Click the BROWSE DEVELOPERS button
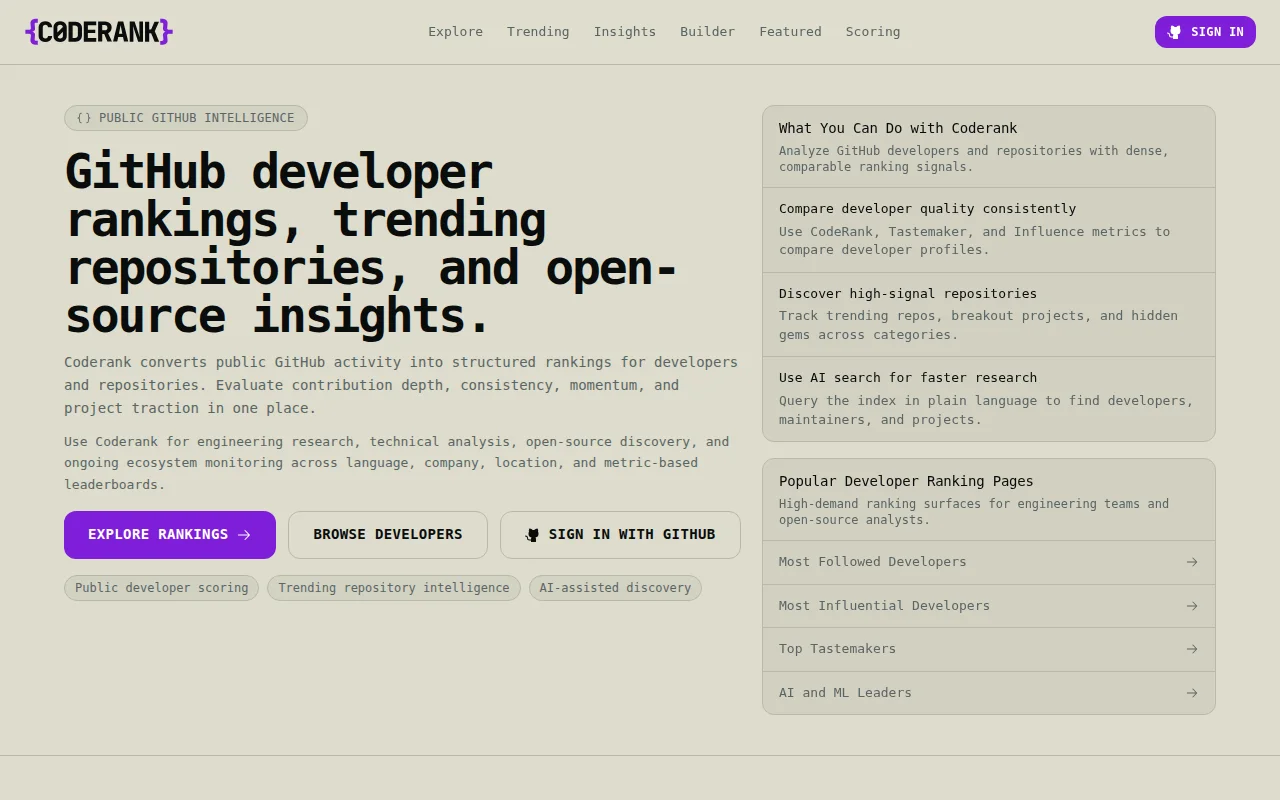Image resolution: width=1280 pixels, height=800 pixels. tap(388, 535)
